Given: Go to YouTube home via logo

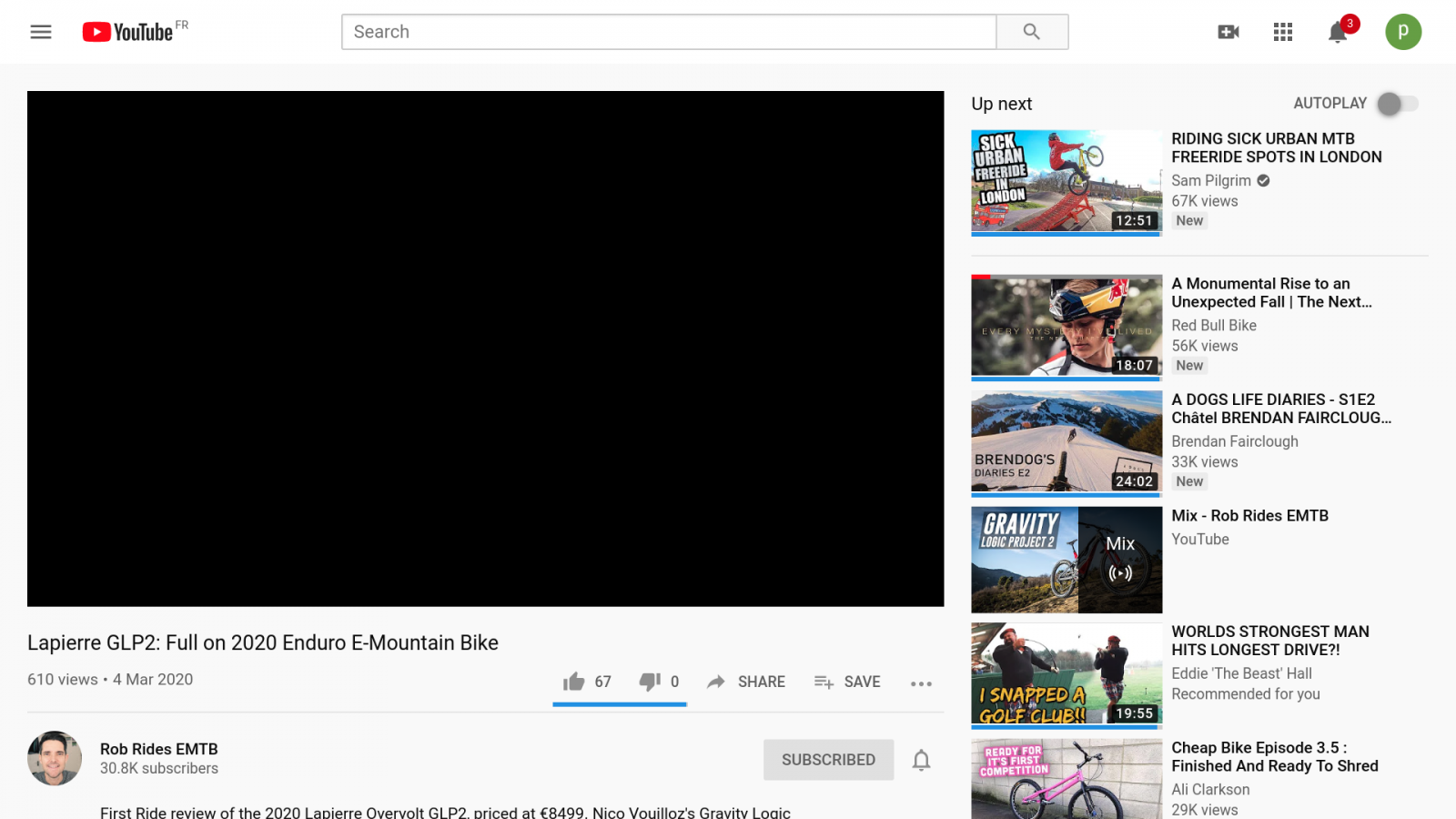Looking at the screenshot, I should [127, 32].
